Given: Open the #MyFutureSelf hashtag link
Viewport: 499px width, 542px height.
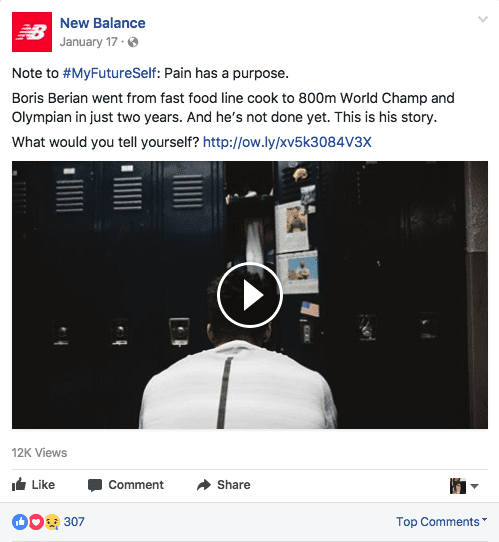Looking at the screenshot, I should pyautogui.click(x=110, y=73).
